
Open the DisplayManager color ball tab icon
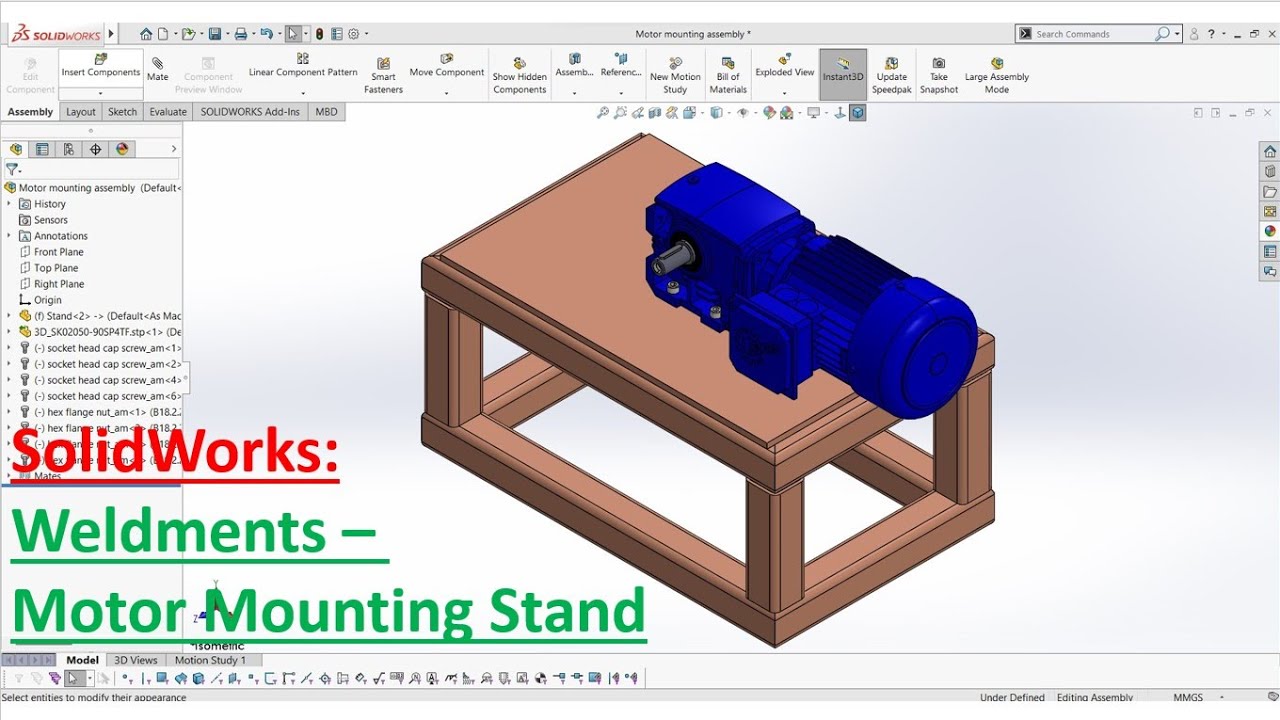(122, 149)
